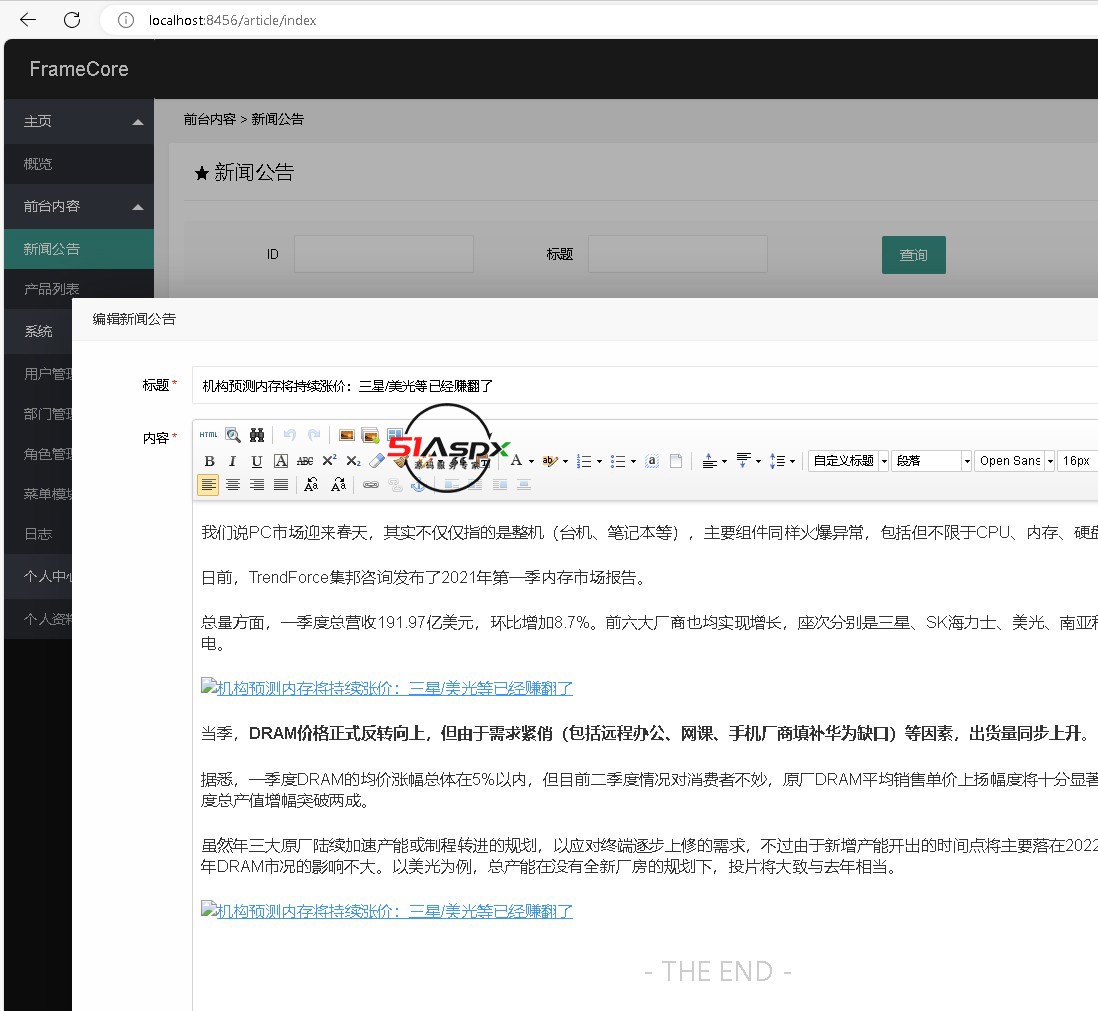Open font color dropdown arrow
This screenshot has width=1098, height=1011.
click(x=531, y=461)
